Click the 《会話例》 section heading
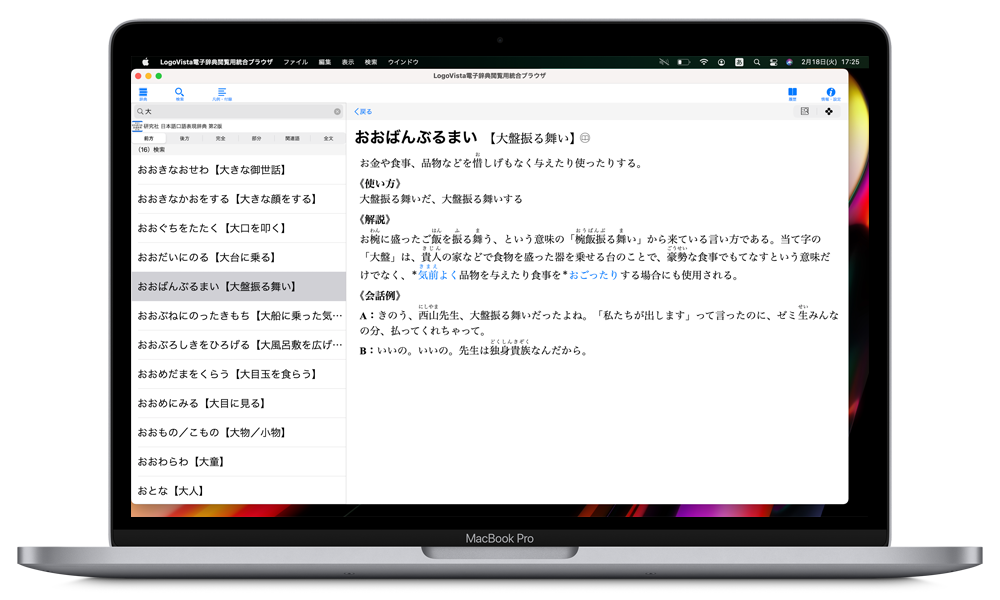 (379, 296)
